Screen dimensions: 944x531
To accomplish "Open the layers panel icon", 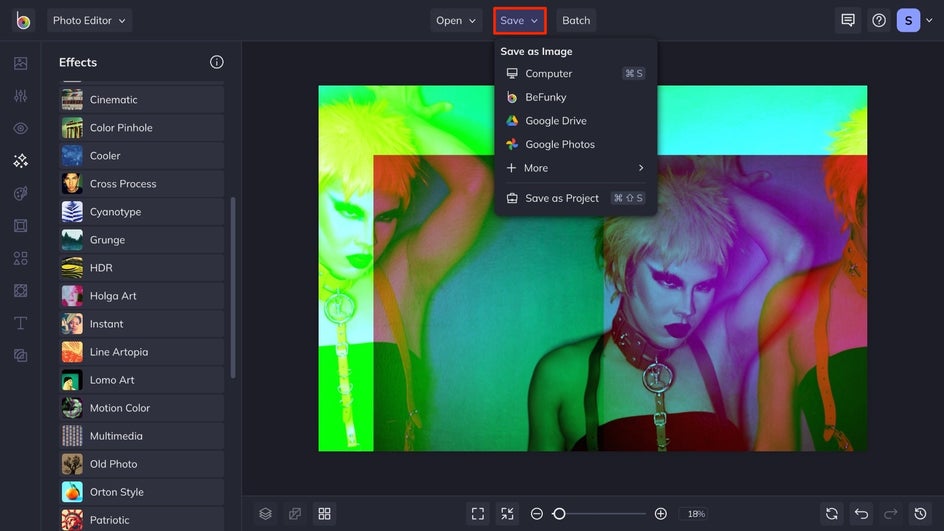I will tap(266, 514).
